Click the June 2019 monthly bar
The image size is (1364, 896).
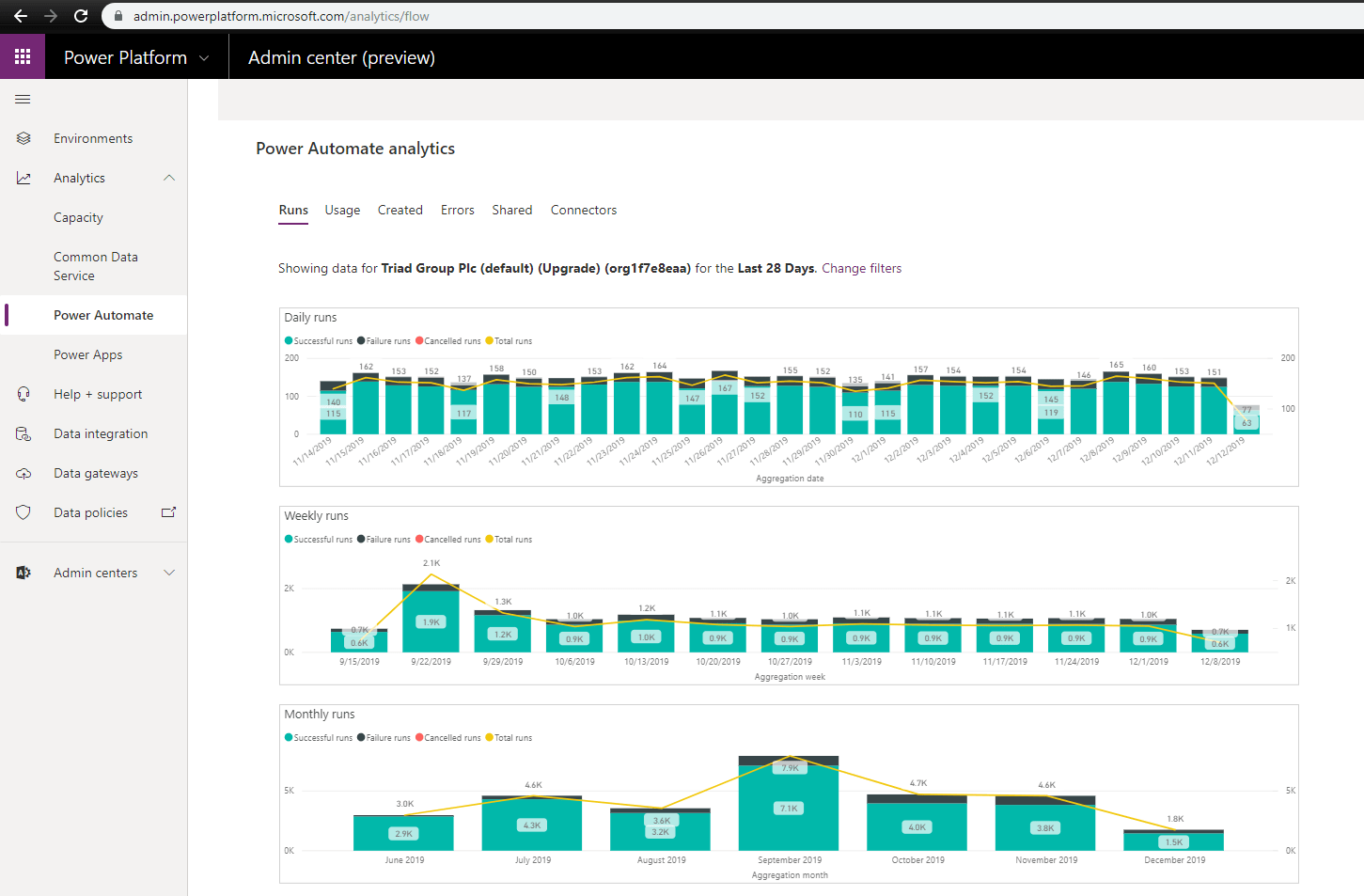404,833
